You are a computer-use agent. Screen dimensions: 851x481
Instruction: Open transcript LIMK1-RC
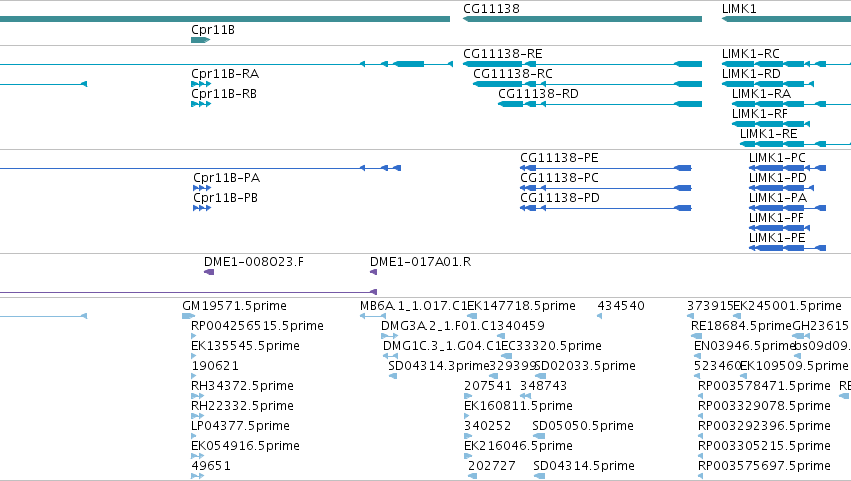[x=751, y=54]
